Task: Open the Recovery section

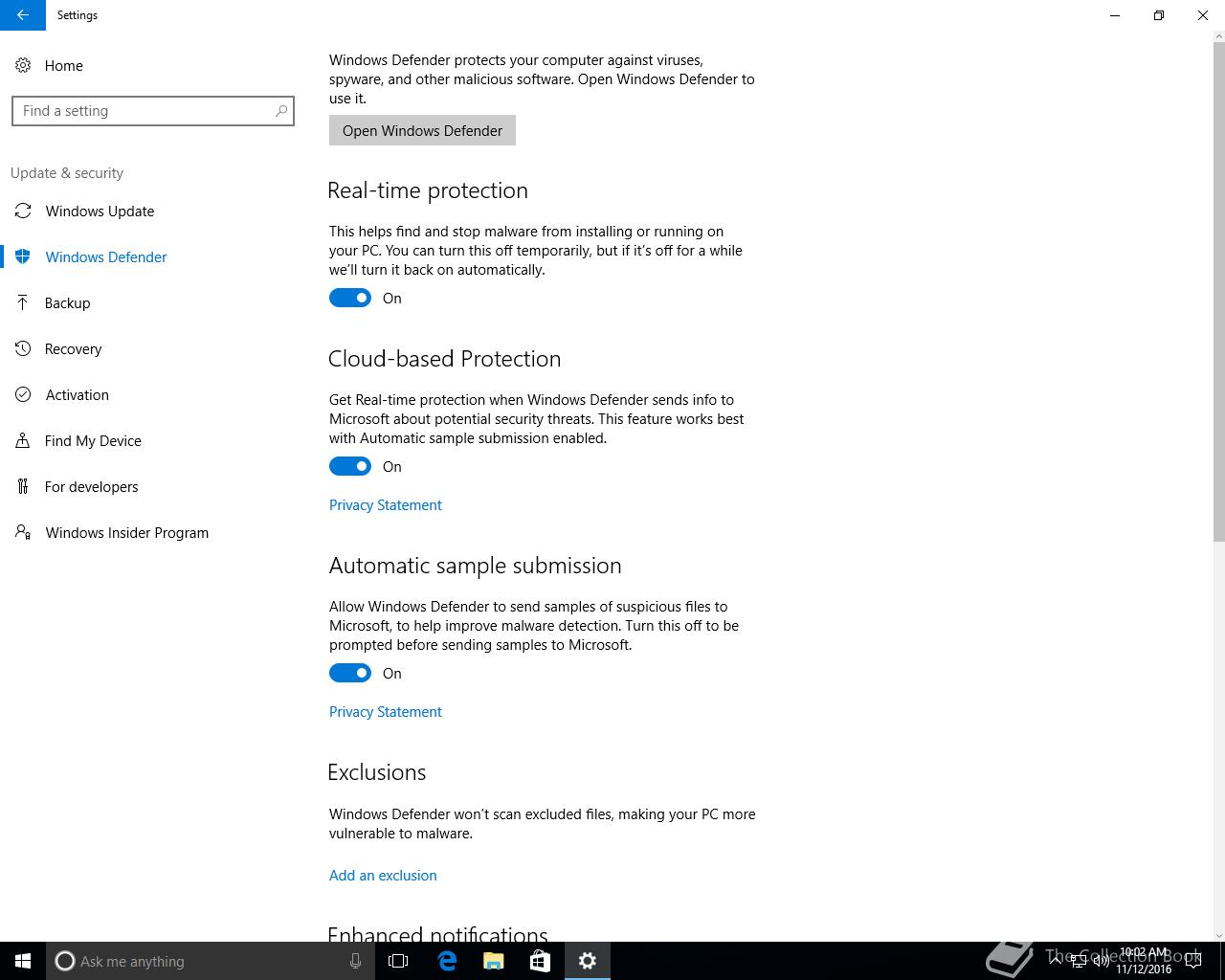Action: (153, 348)
